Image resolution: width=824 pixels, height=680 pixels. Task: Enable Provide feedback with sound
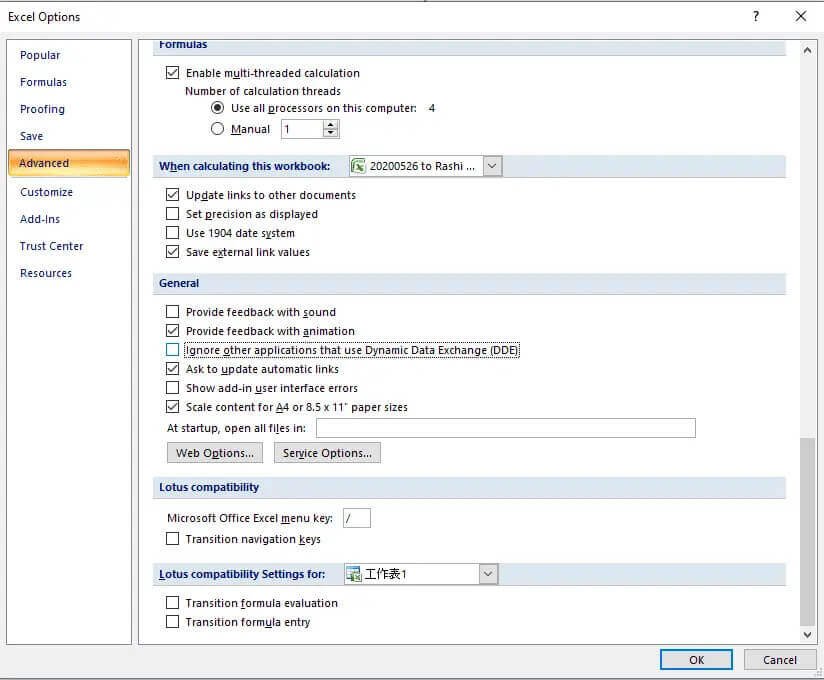point(172,312)
